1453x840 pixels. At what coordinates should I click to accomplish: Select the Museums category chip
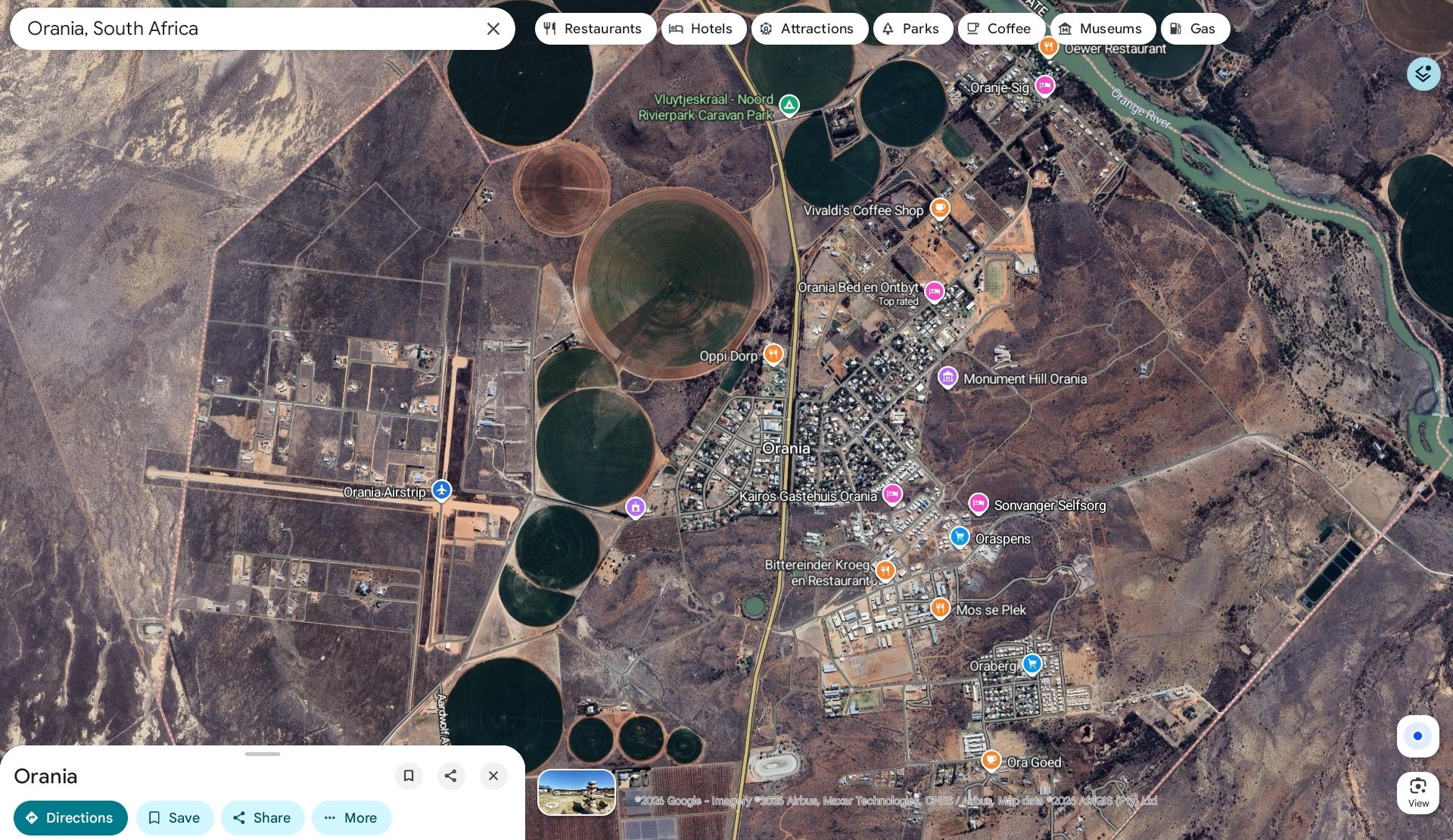(x=1102, y=29)
